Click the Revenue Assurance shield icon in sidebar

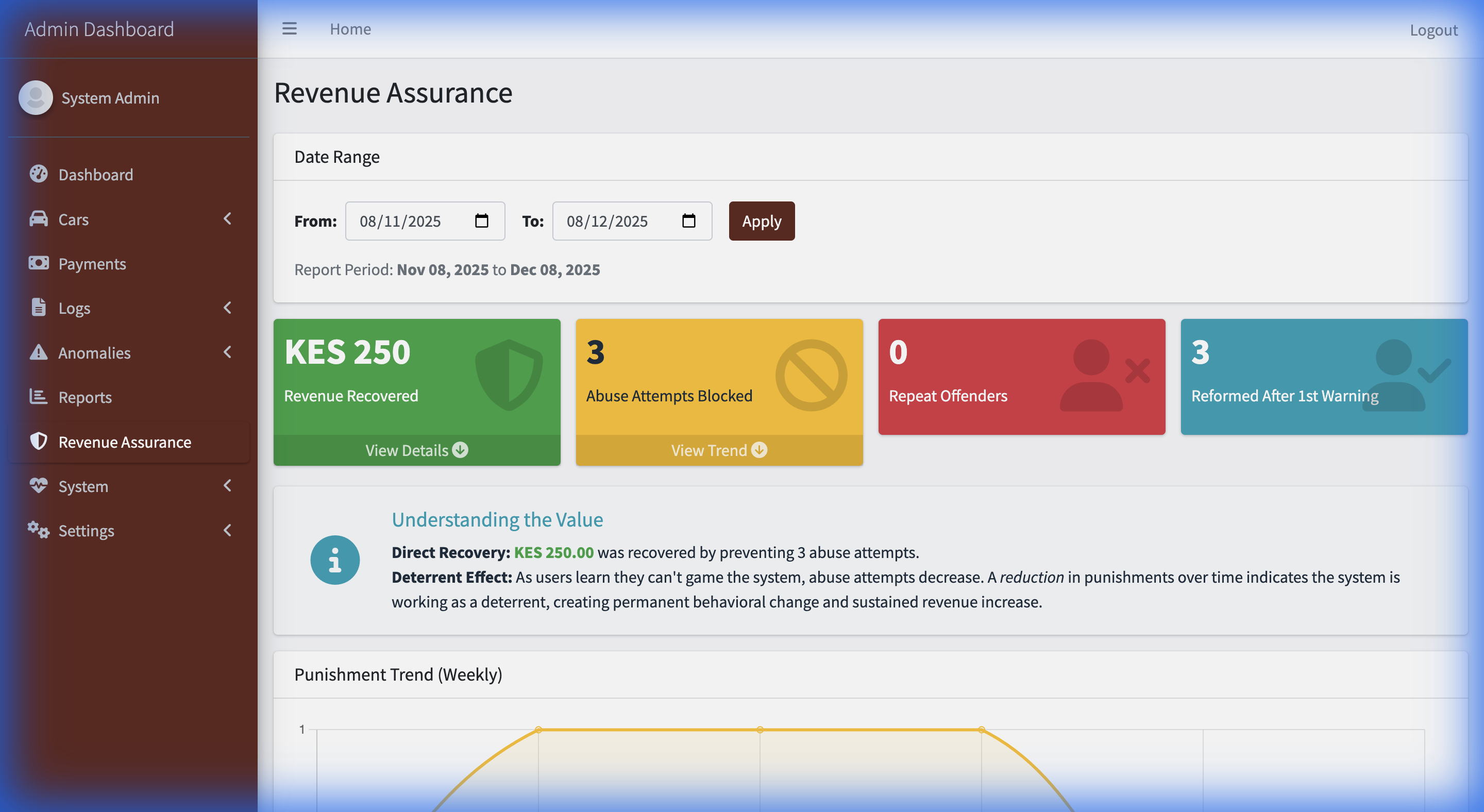(39, 441)
